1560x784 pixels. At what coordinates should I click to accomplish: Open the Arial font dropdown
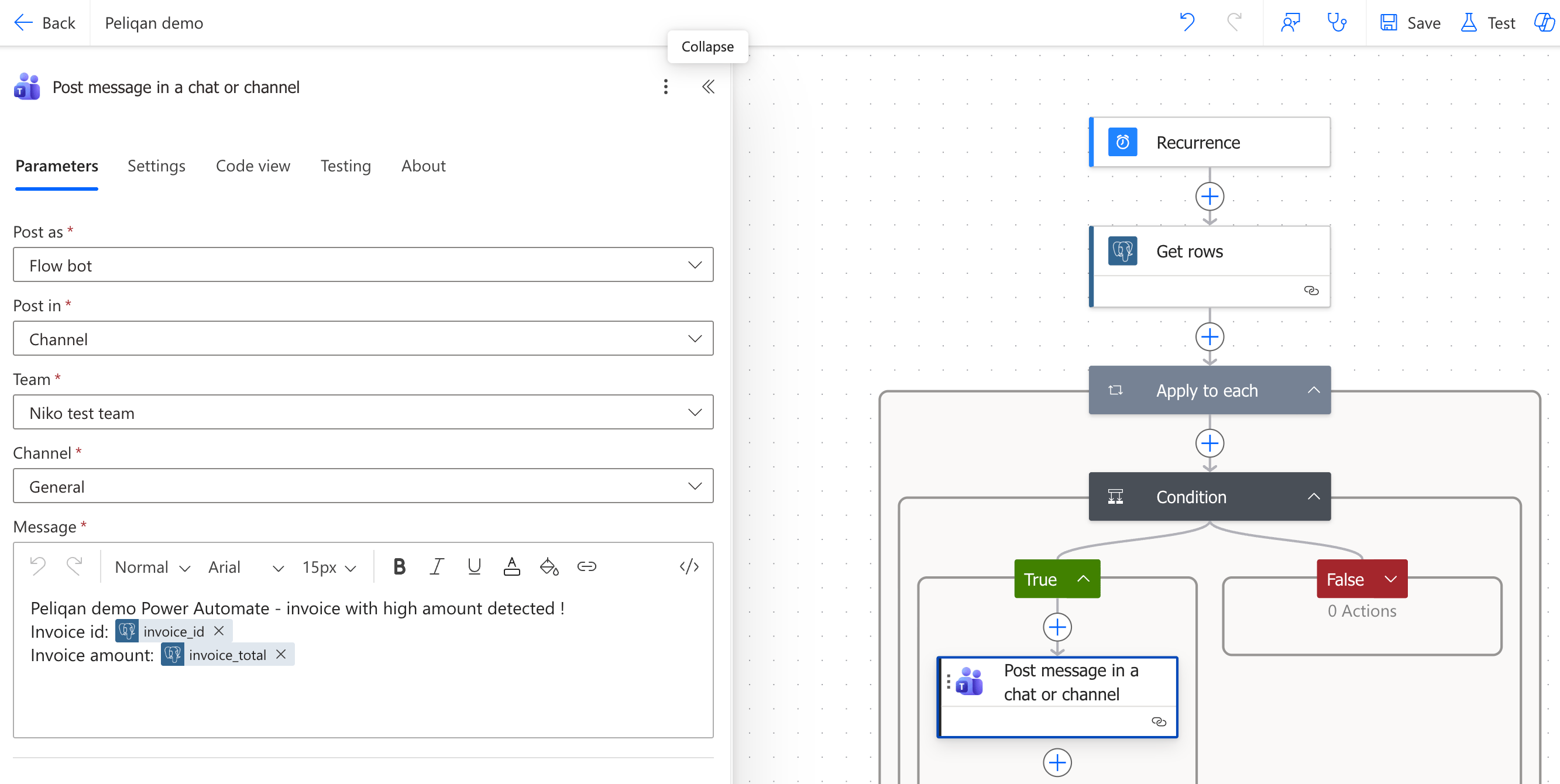click(246, 567)
